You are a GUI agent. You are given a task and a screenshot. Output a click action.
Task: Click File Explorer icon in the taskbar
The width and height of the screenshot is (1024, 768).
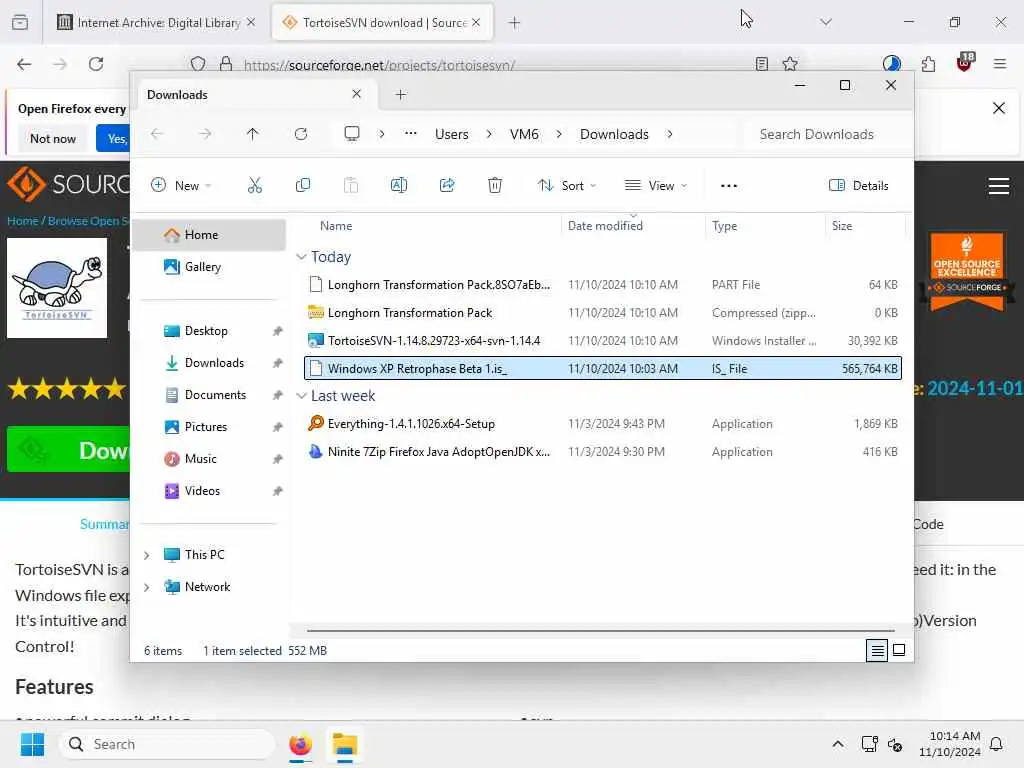pyautogui.click(x=345, y=744)
